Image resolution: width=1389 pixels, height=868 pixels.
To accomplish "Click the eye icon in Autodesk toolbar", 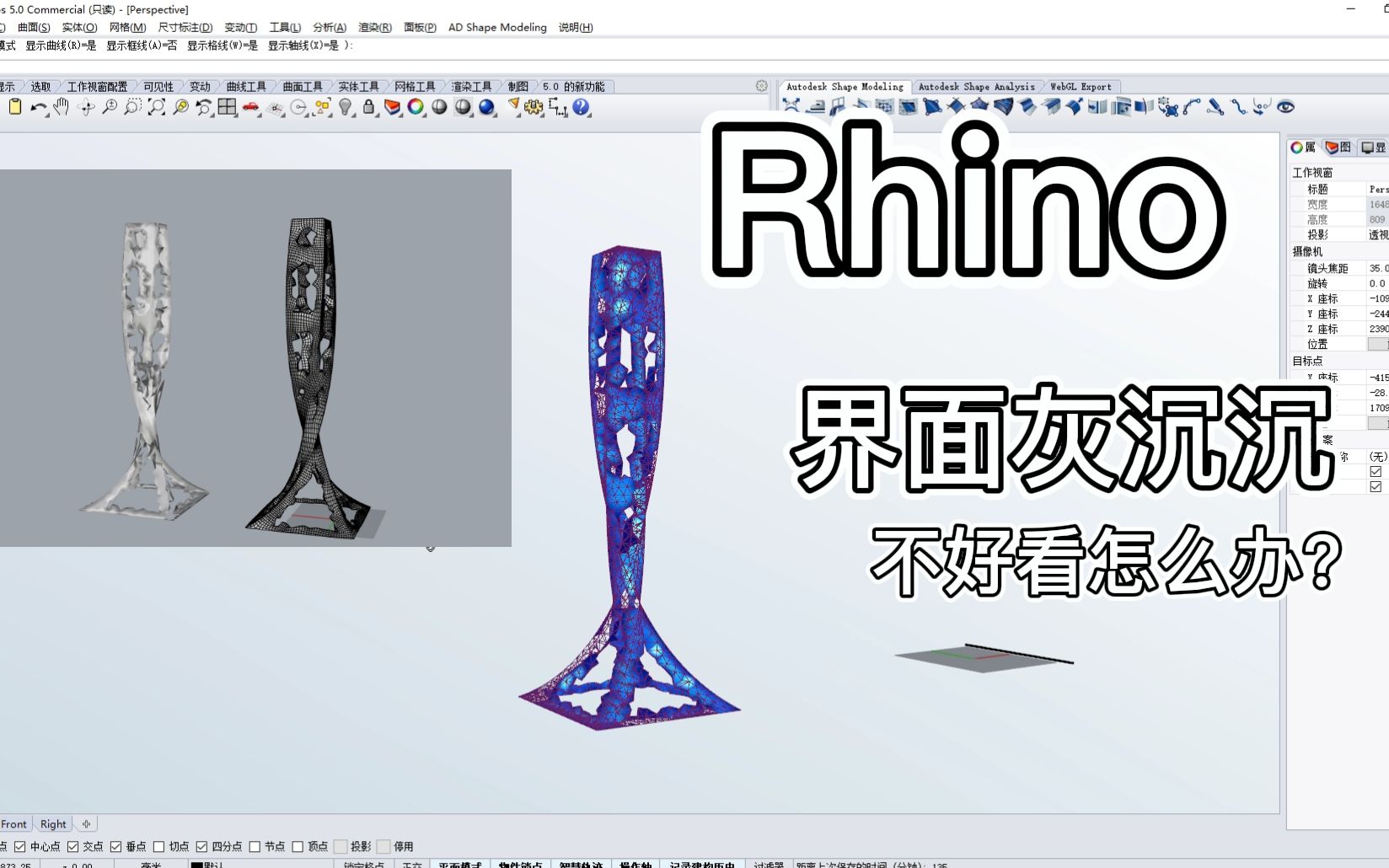I will pyautogui.click(x=1285, y=107).
